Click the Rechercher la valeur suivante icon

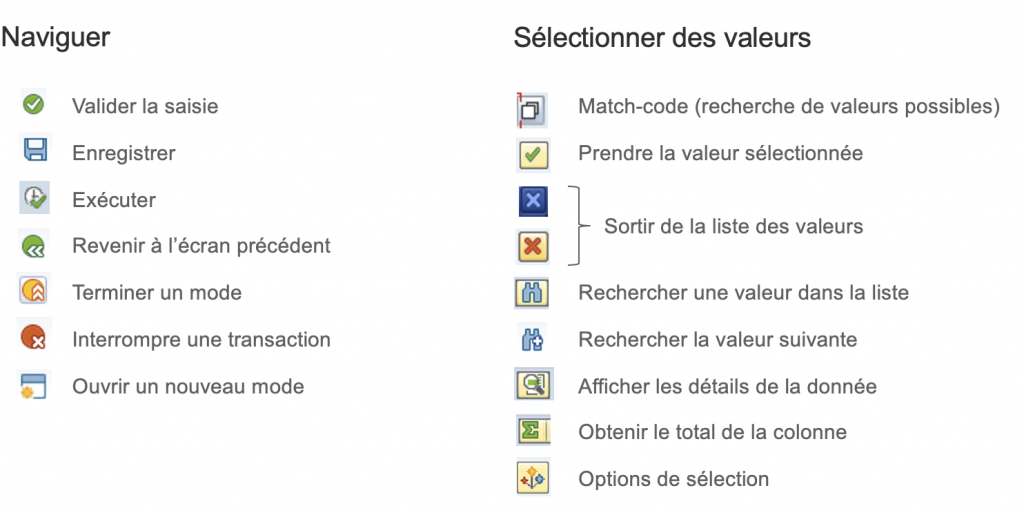[531, 340]
